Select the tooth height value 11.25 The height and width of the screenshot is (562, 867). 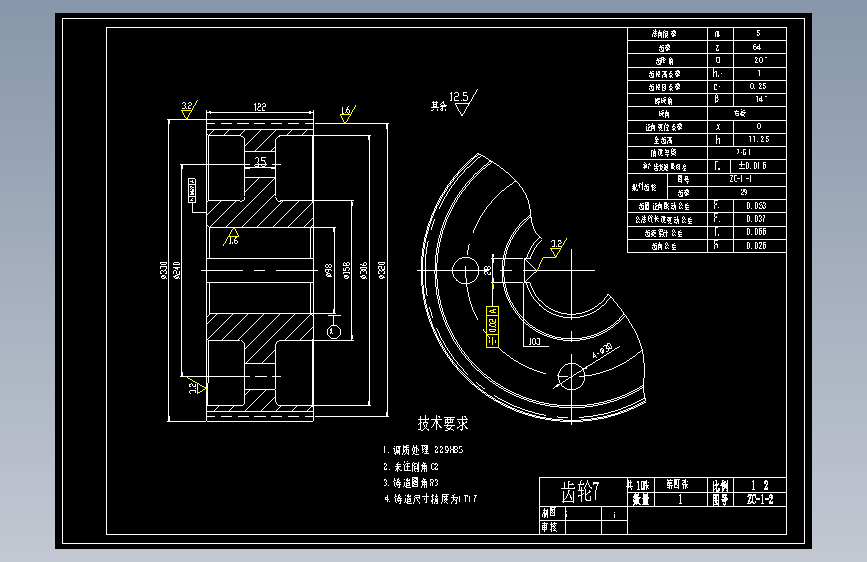tap(759, 139)
